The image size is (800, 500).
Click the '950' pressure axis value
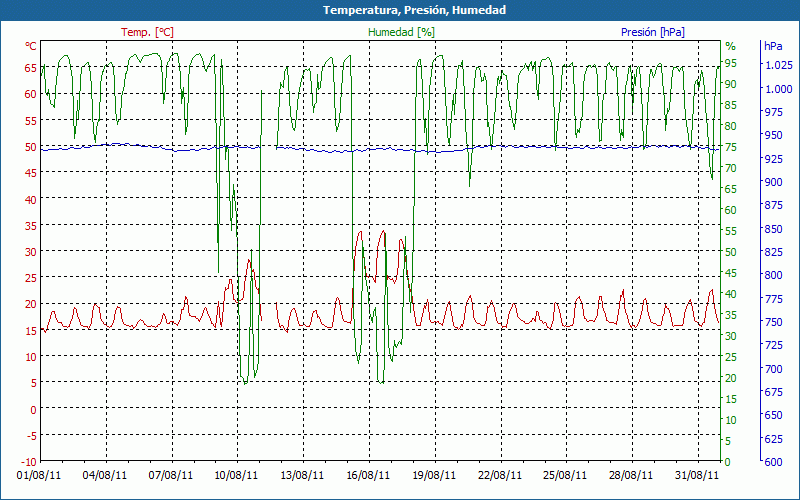[773, 135]
